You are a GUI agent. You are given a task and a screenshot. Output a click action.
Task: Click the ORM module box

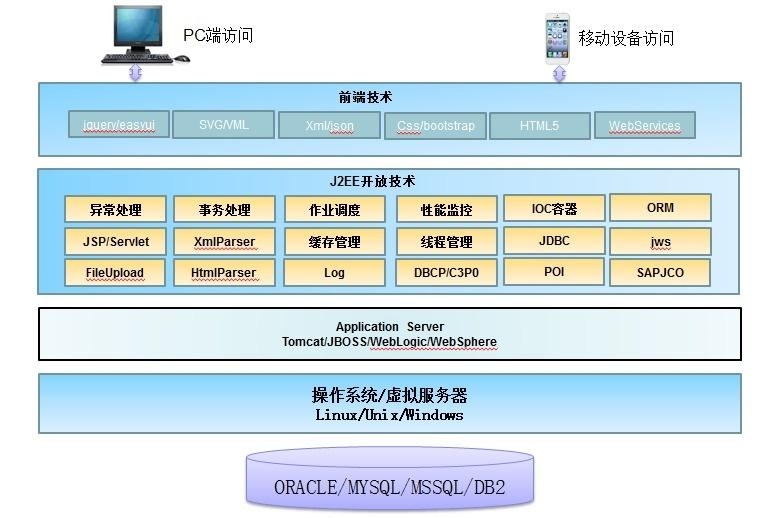(660, 208)
